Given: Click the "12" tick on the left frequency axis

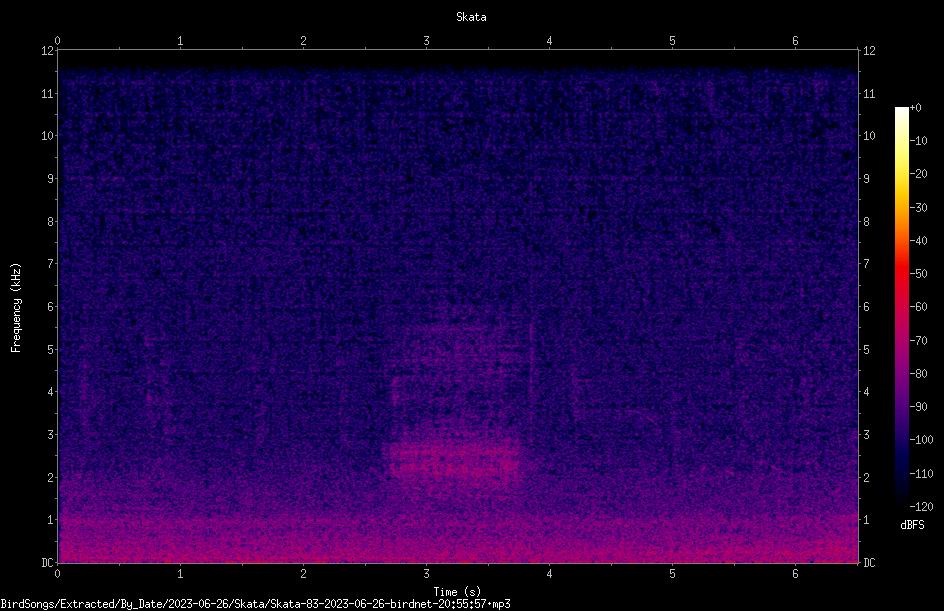Looking at the screenshot, I should (x=47, y=51).
